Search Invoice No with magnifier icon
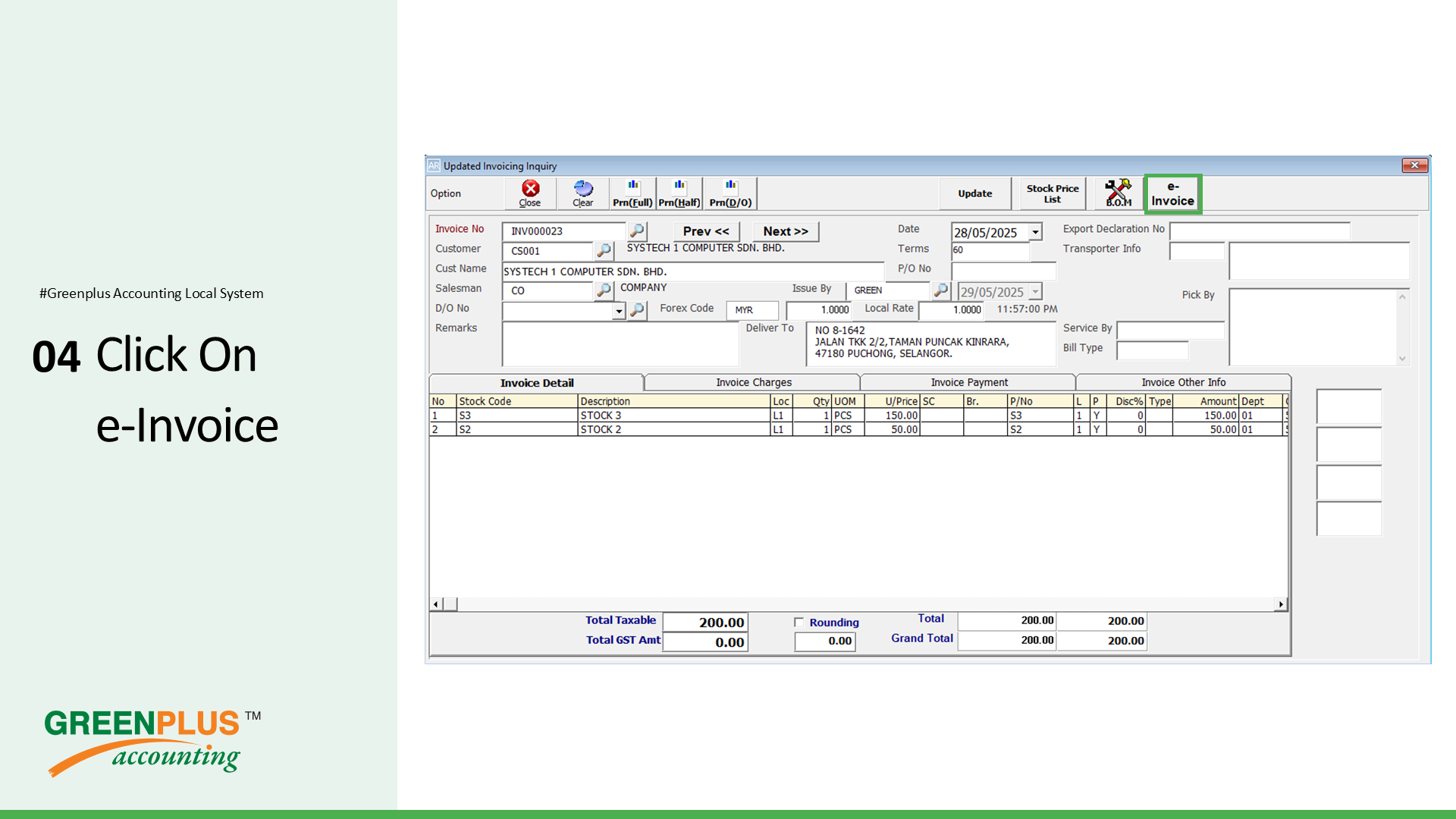This screenshot has height=819, width=1456. (x=637, y=231)
